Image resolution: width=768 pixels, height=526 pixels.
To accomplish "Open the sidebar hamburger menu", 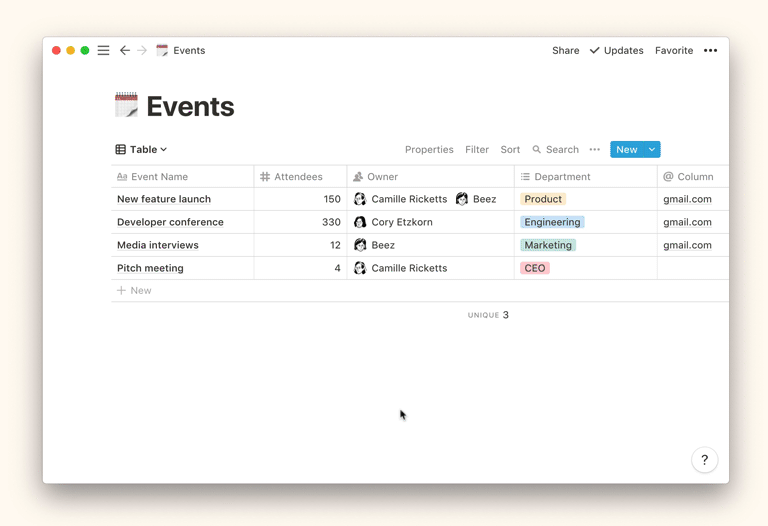I will [x=103, y=51].
